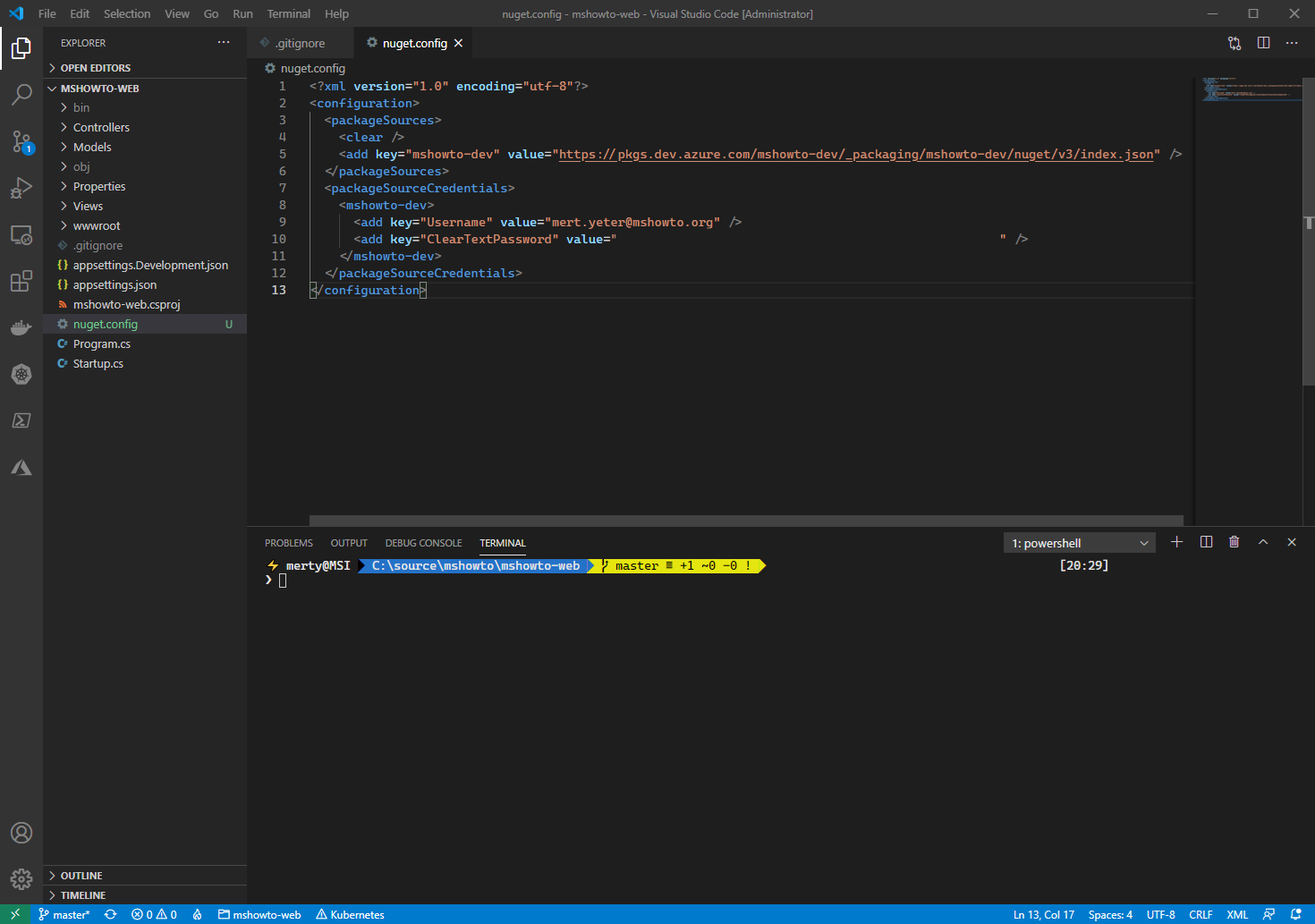The height and width of the screenshot is (924, 1315).
Task: Change the CRLF end of line setting
Action: tap(1200, 914)
